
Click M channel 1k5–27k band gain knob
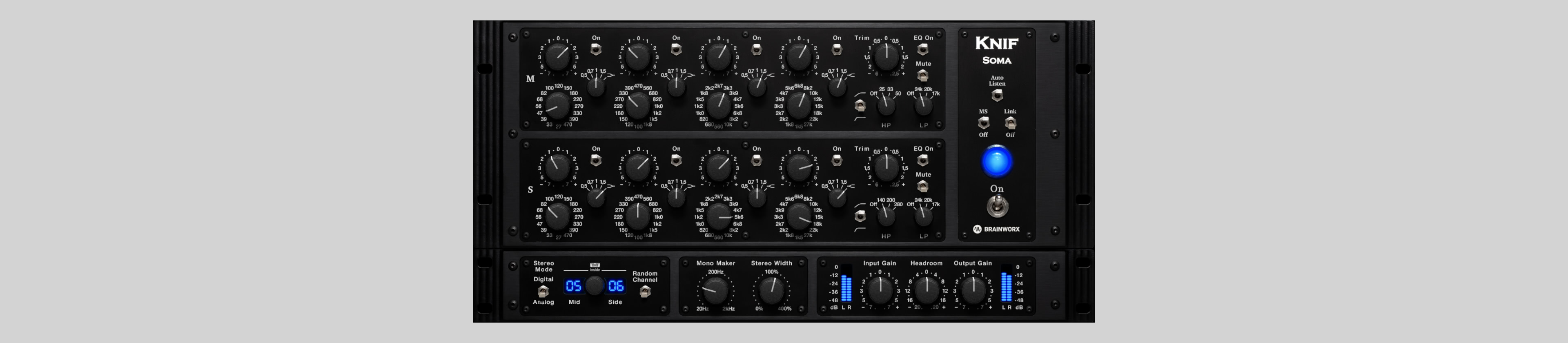click(x=799, y=57)
